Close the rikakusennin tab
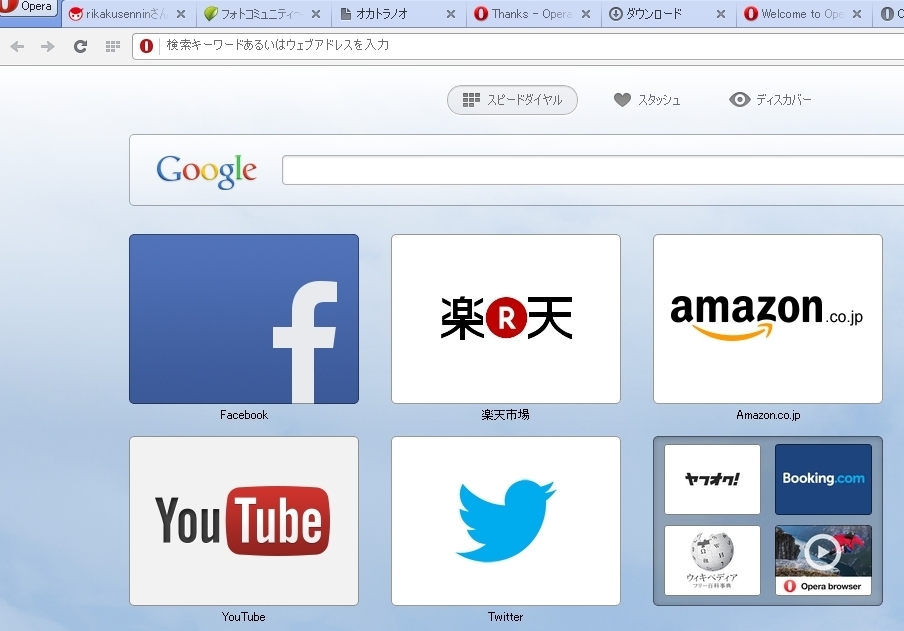This screenshot has width=904, height=631. [x=181, y=14]
